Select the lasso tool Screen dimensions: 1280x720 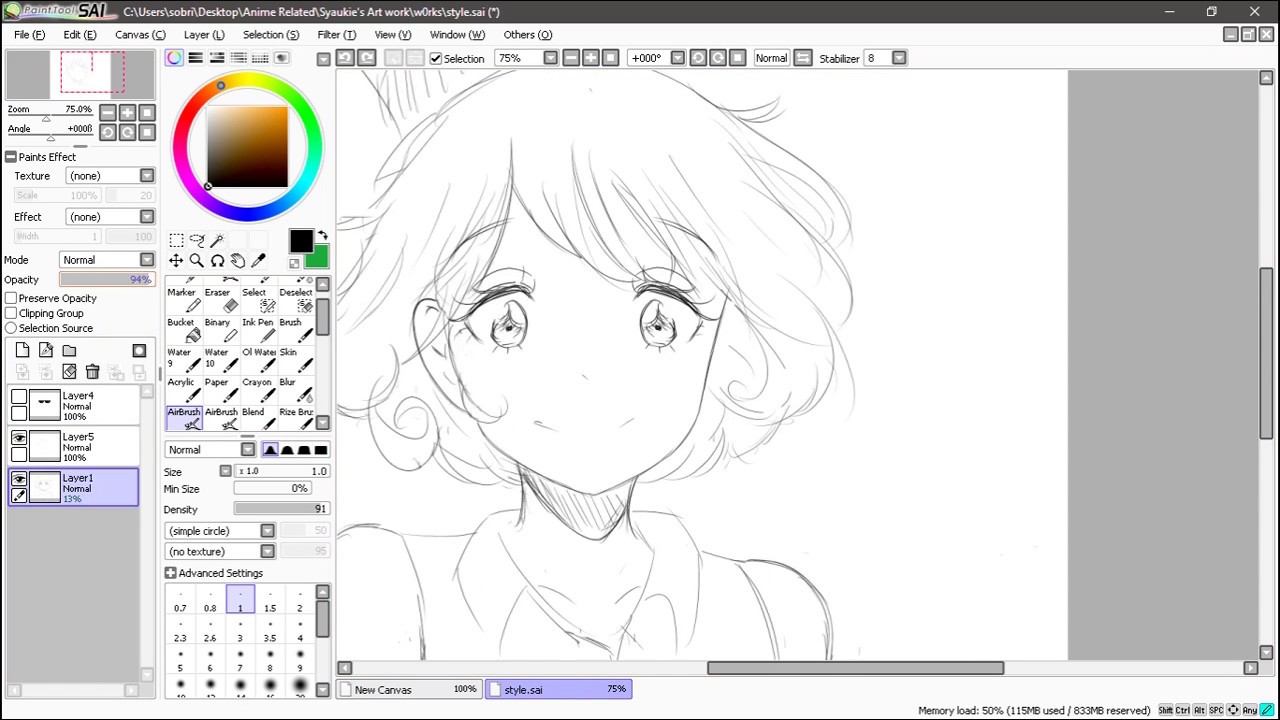[x=196, y=240]
